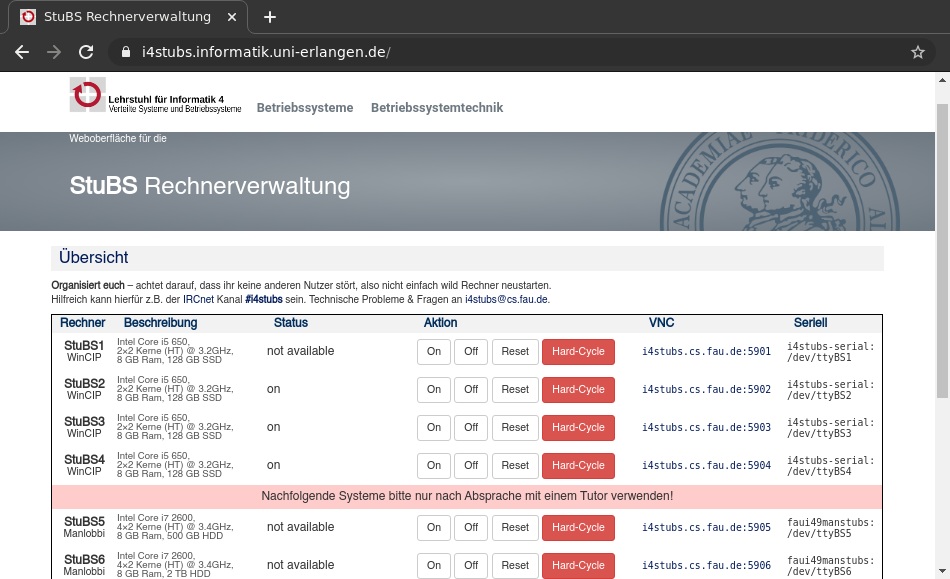This screenshot has width=950, height=579.
Task: Open the Betriebssystemtechnik menu item
Action: 436,108
